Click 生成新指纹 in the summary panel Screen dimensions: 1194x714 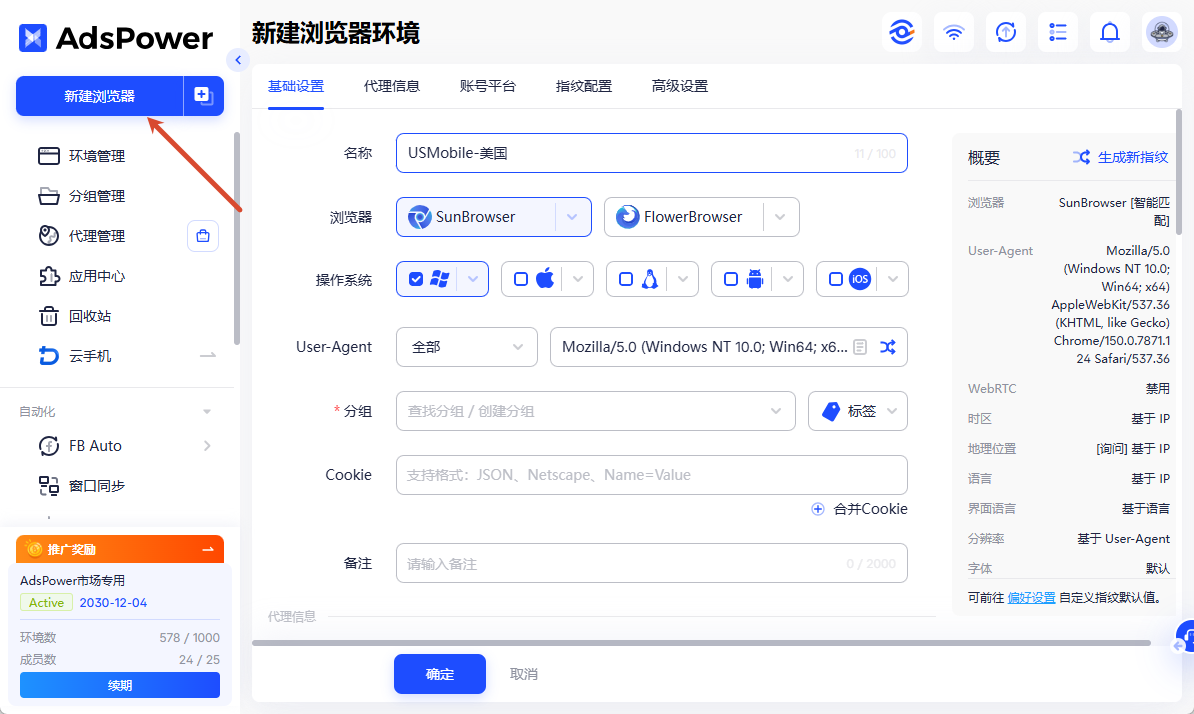(x=1120, y=157)
